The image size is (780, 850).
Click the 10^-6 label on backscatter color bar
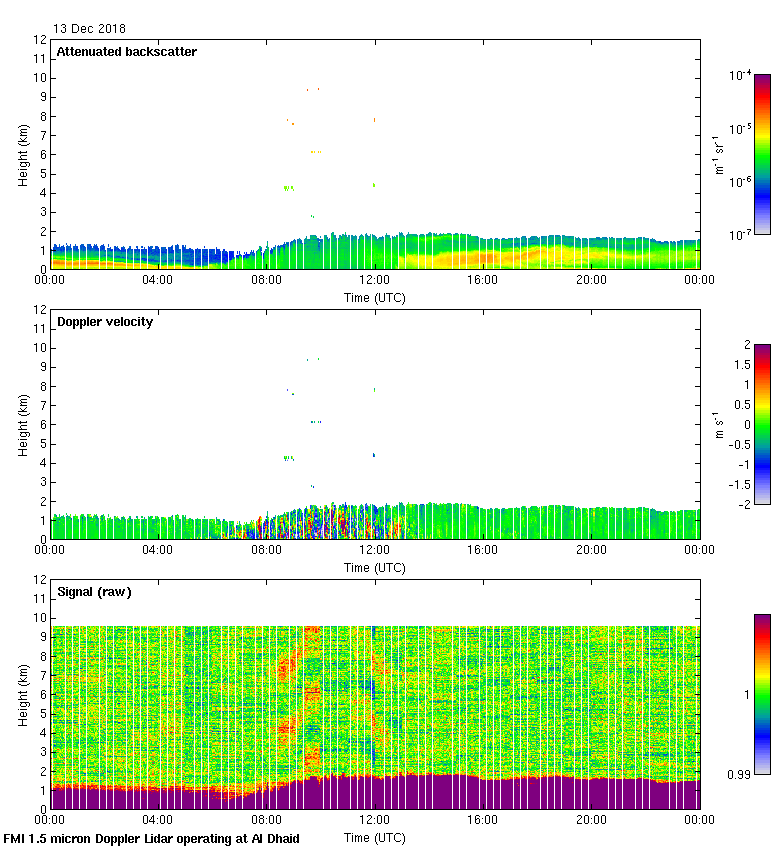coord(740,182)
